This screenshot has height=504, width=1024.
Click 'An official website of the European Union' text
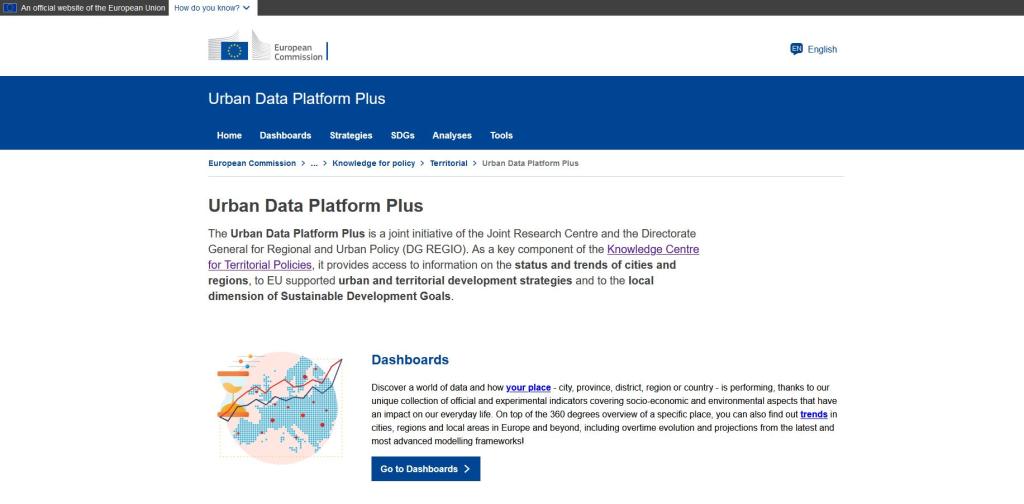tap(93, 8)
